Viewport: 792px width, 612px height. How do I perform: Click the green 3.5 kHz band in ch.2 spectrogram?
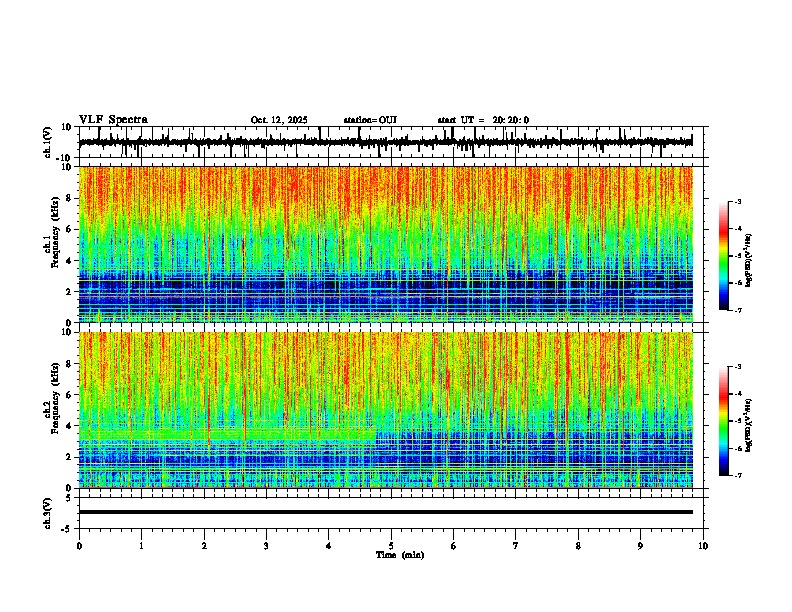(x=227, y=434)
